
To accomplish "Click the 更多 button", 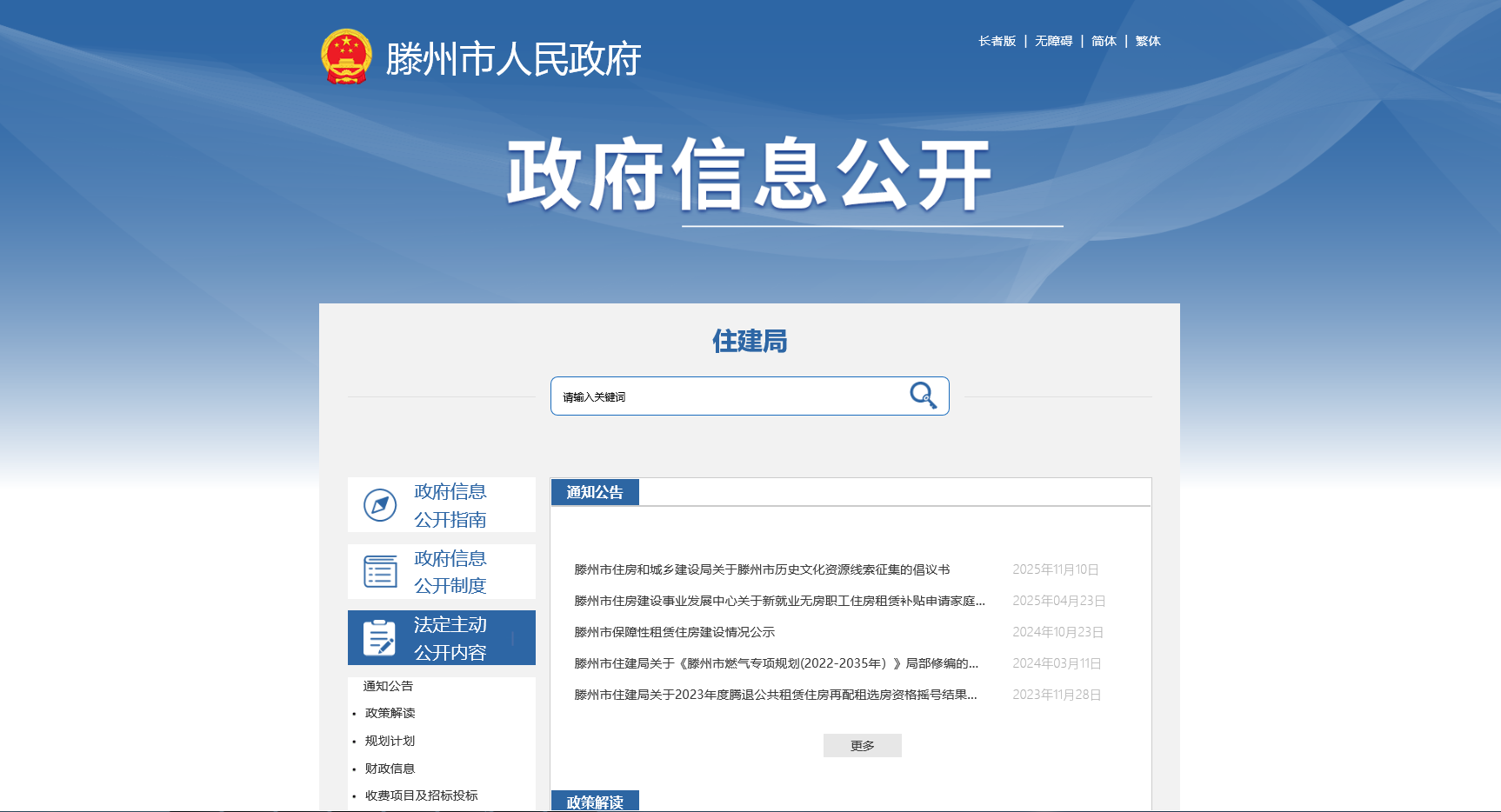I will pyautogui.click(x=862, y=746).
